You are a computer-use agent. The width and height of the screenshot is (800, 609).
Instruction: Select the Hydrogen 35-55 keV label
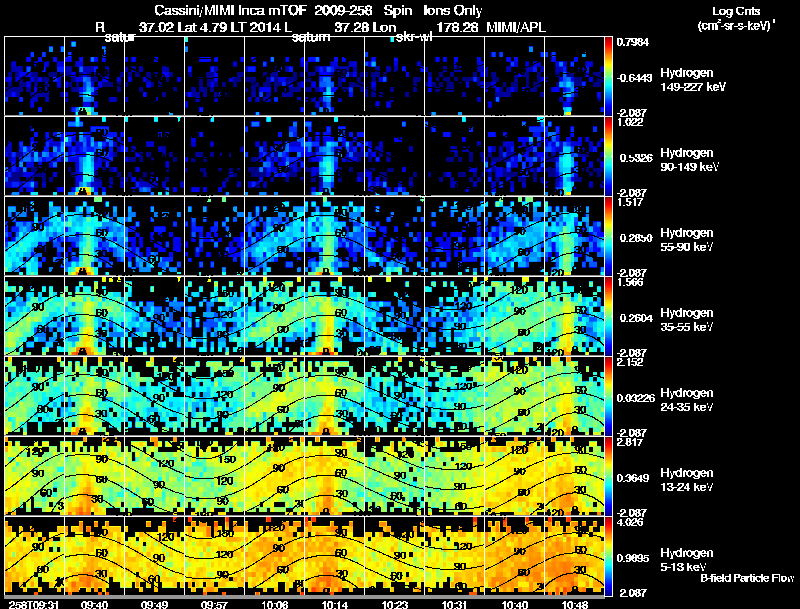click(687, 320)
